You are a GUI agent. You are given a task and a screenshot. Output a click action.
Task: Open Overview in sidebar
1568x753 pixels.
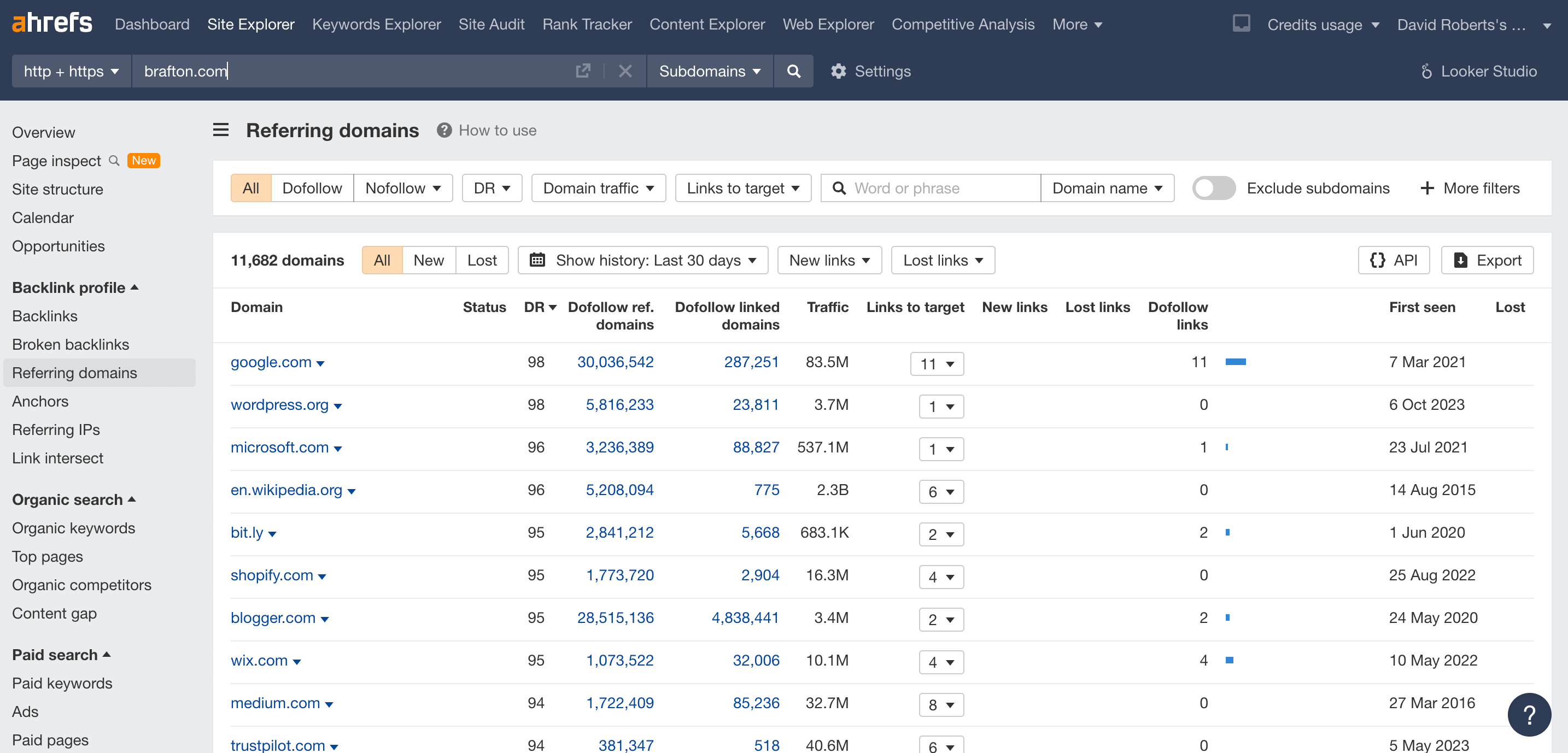click(x=43, y=132)
